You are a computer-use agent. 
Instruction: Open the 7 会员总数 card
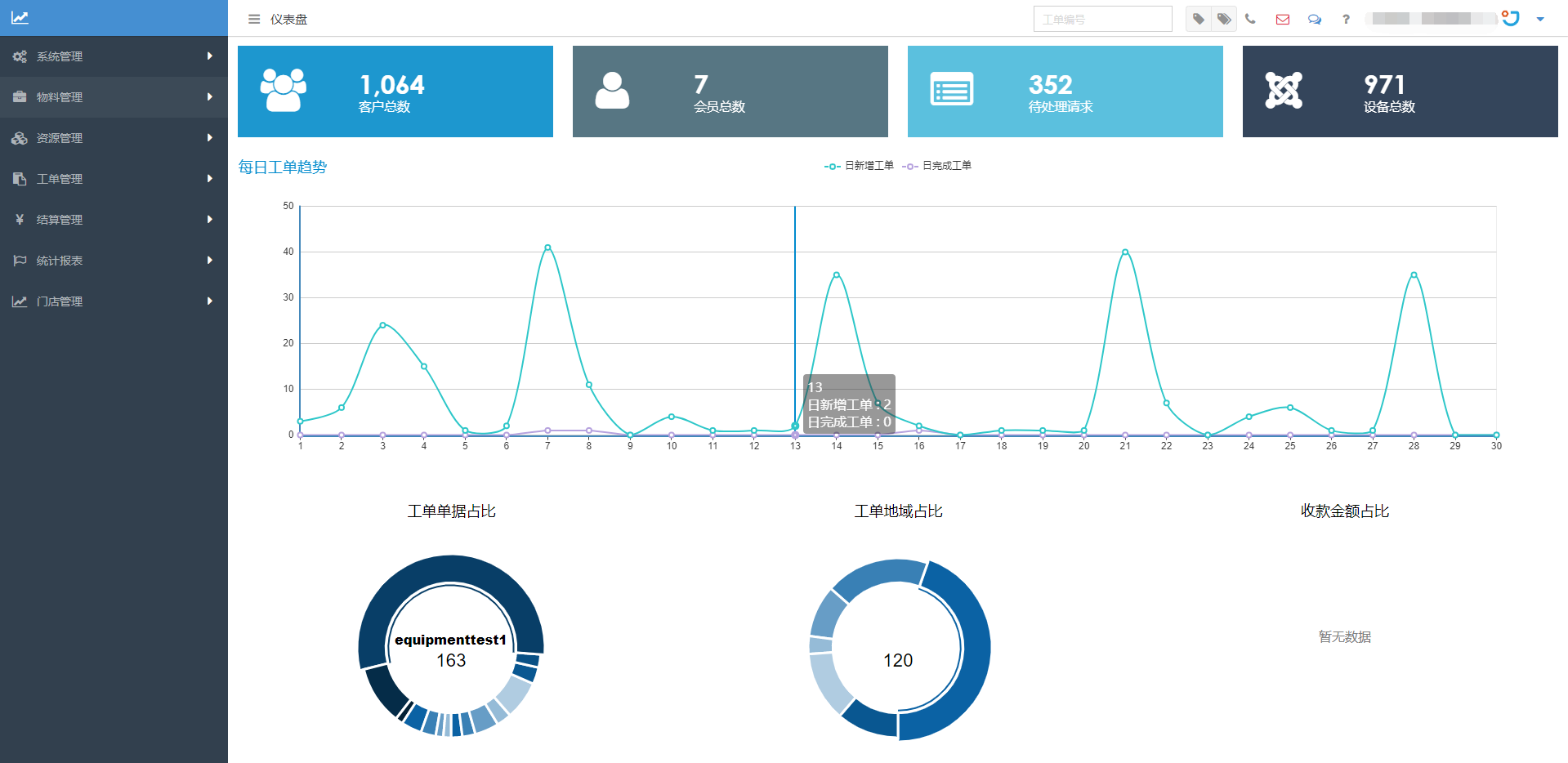(730, 91)
